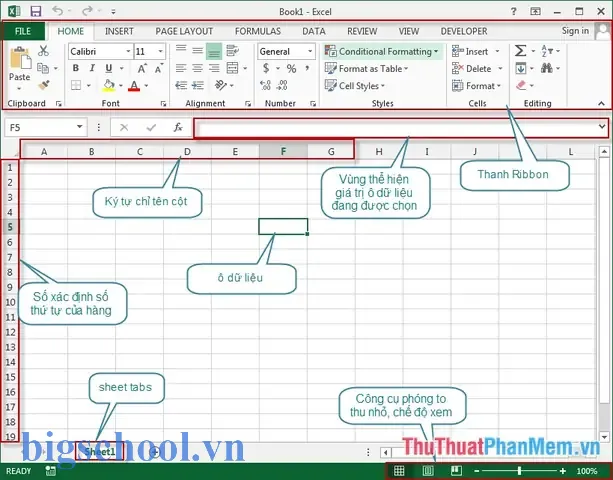Decrease decimal places
This screenshot has height=480, width=613.
[x=282, y=85]
